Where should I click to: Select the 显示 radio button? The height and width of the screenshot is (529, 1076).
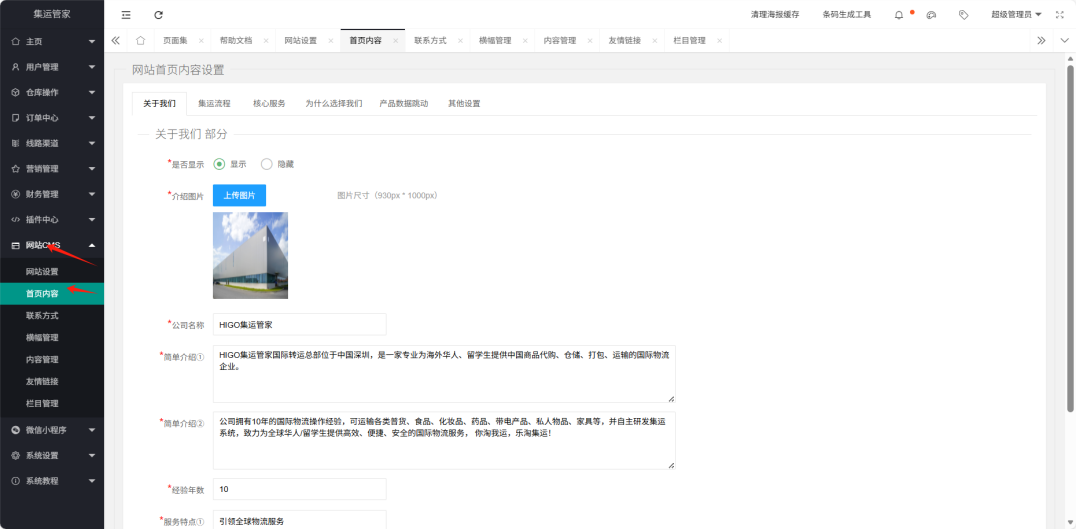pyautogui.click(x=220, y=164)
